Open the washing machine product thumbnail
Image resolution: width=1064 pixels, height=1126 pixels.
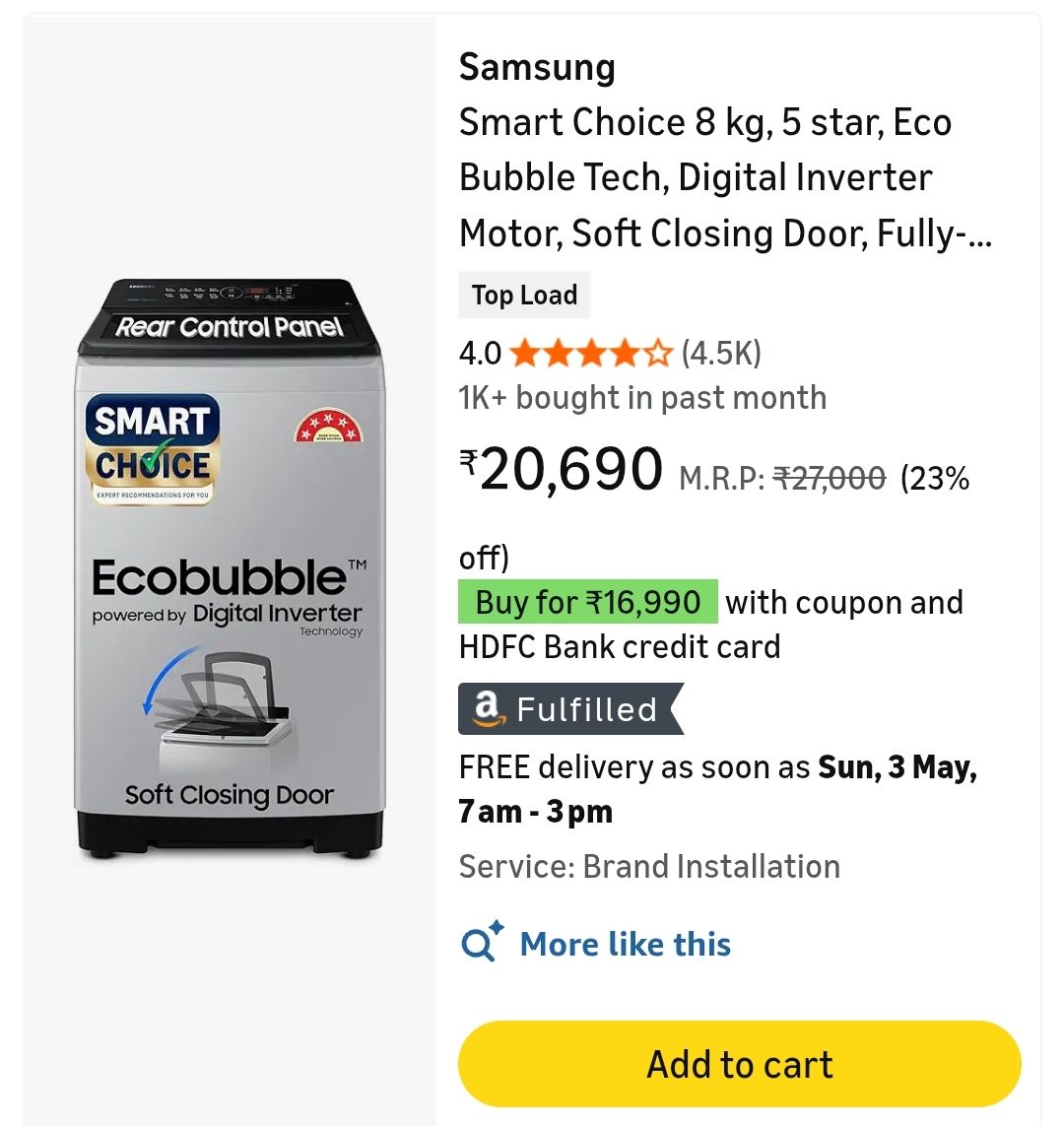(x=229, y=569)
